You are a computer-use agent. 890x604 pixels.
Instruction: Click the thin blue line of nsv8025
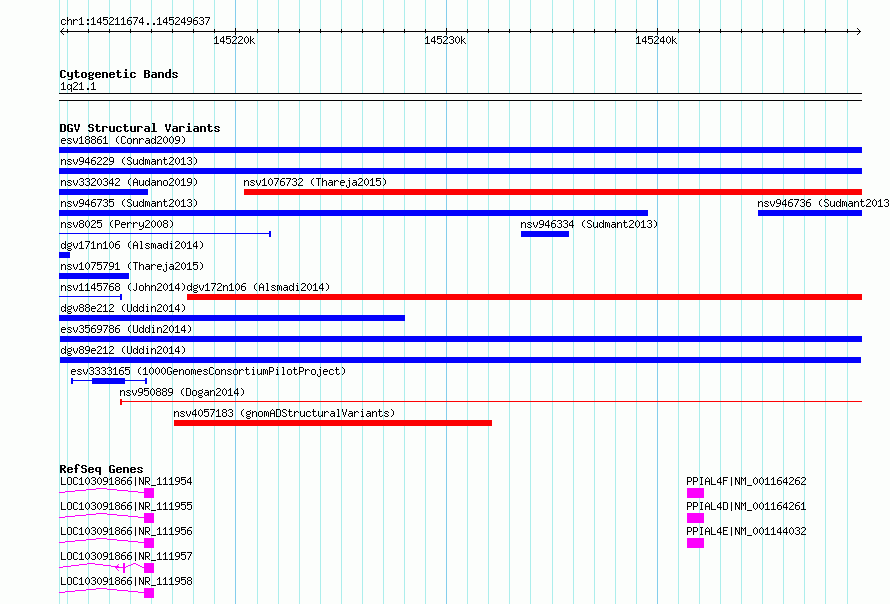point(165,234)
